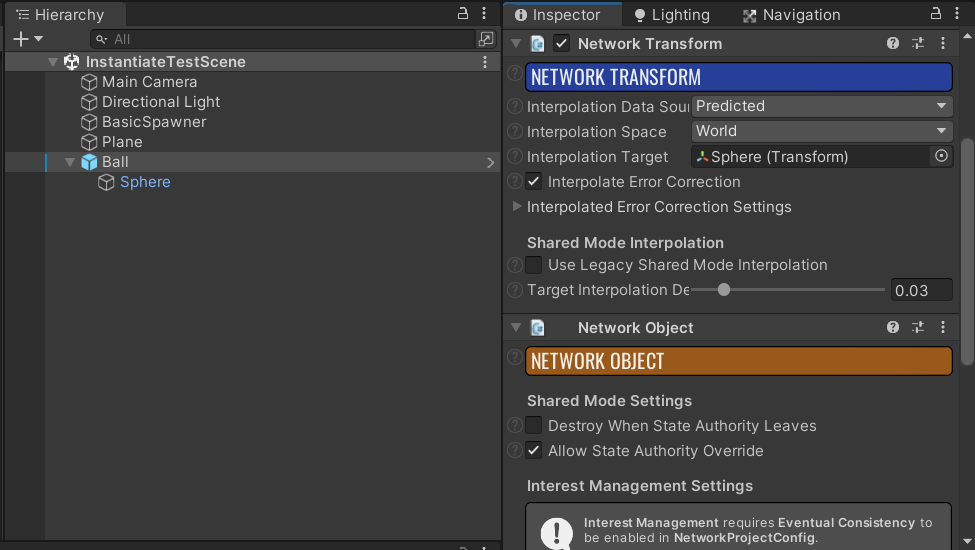Click the Hierarchy panel lock icon
Image resolution: width=975 pixels, height=550 pixels.
(x=463, y=13)
